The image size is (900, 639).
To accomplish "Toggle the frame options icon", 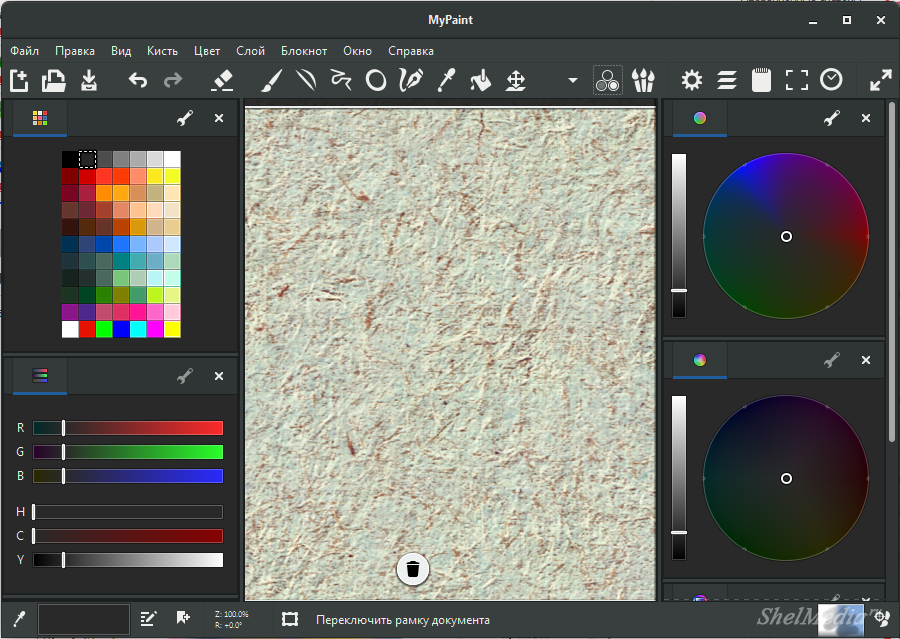I will tap(797, 80).
